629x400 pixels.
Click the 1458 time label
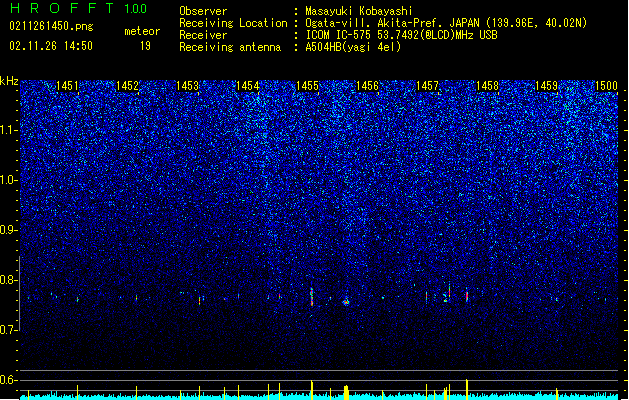click(x=487, y=86)
